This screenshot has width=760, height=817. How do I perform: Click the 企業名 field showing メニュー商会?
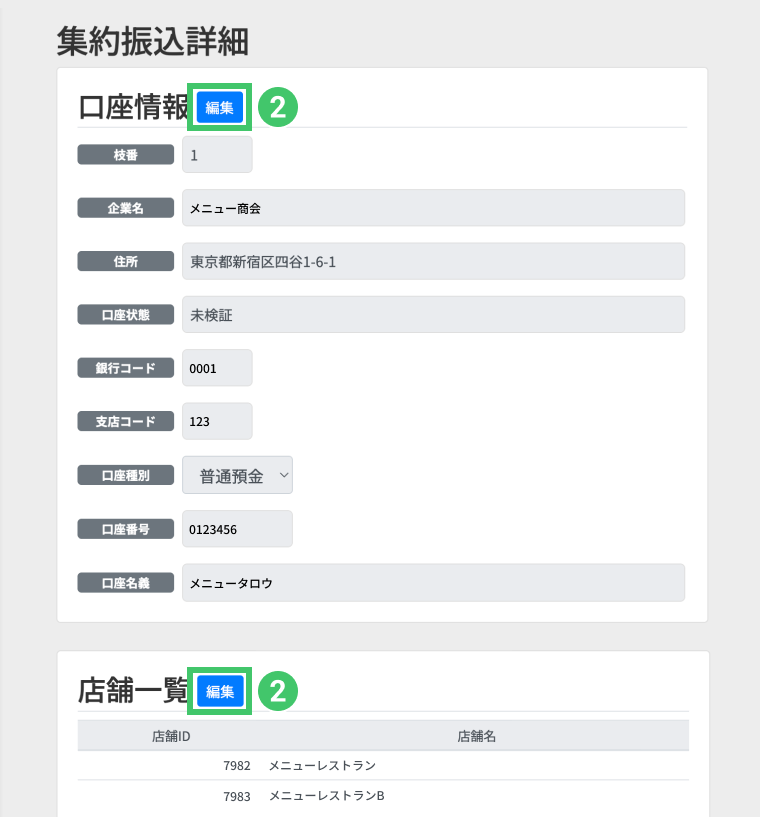click(x=432, y=208)
